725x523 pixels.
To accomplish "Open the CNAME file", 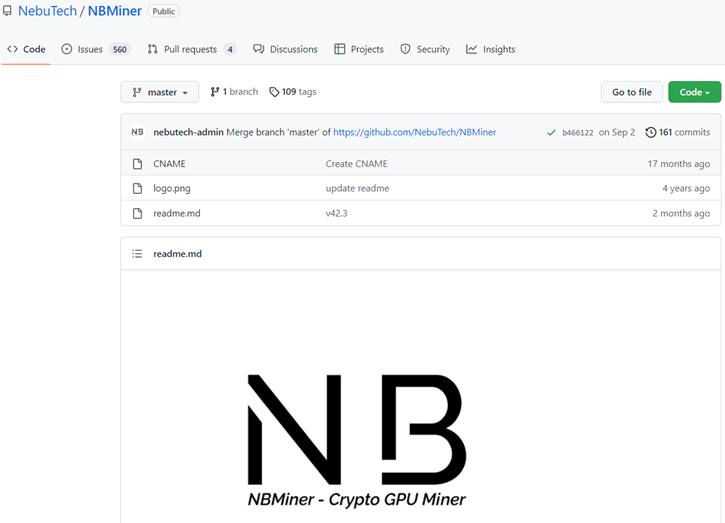I will click(x=169, y=164).
